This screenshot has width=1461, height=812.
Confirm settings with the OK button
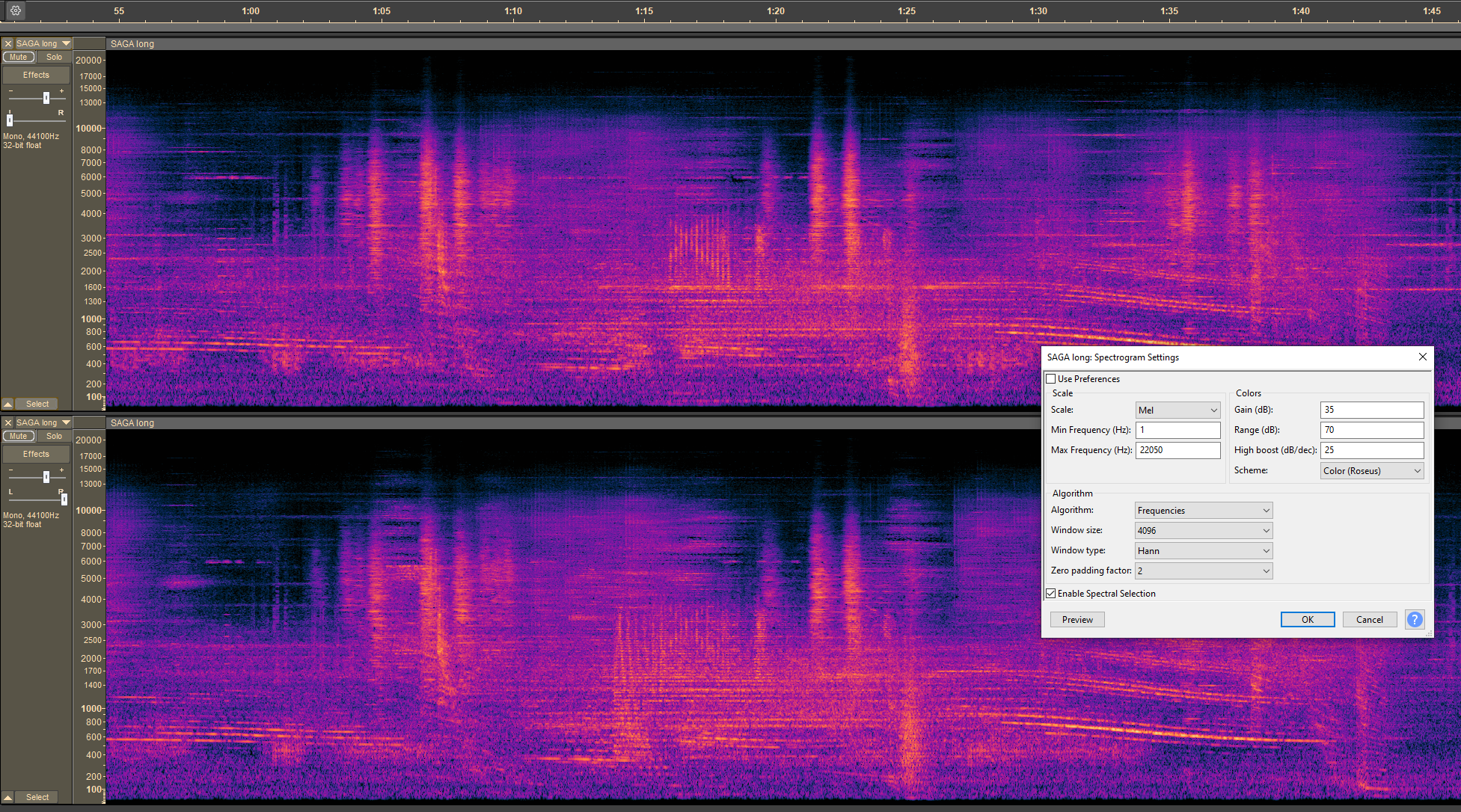coord(1308,619)
